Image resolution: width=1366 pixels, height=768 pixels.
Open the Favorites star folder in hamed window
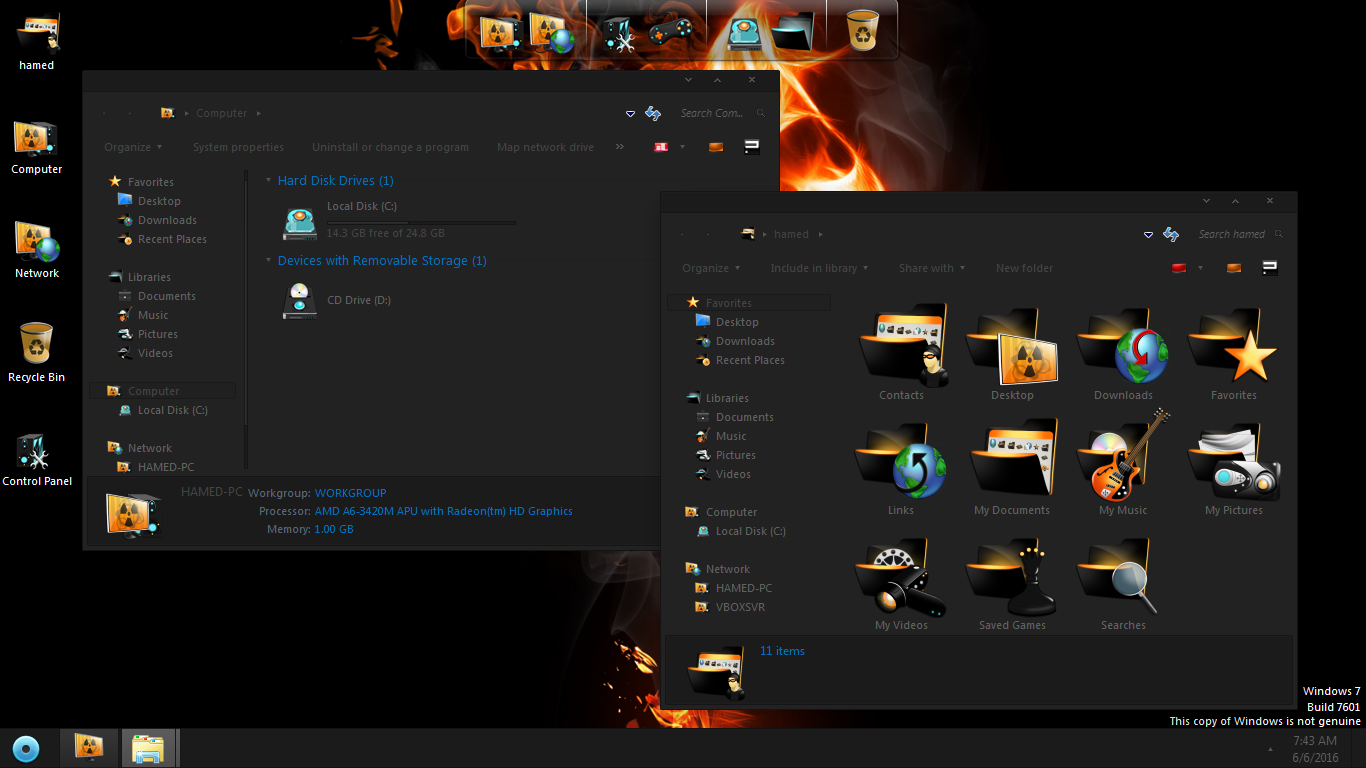tap(1234, 353)
